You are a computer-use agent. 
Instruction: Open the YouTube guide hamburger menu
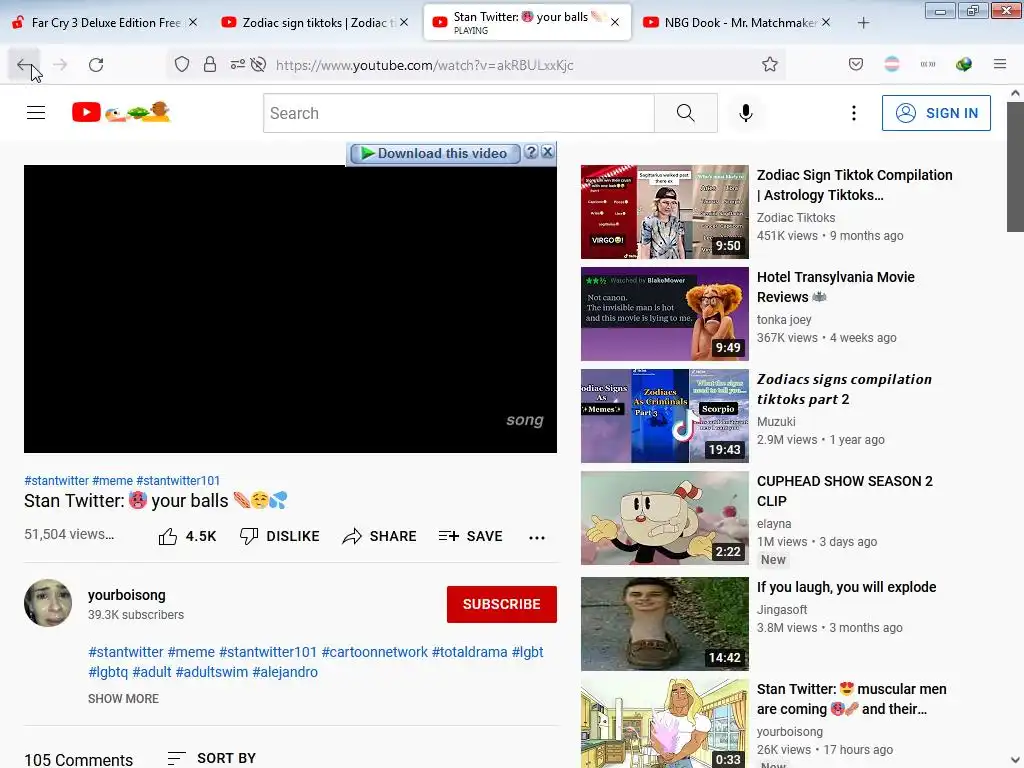tap(36, 113)
